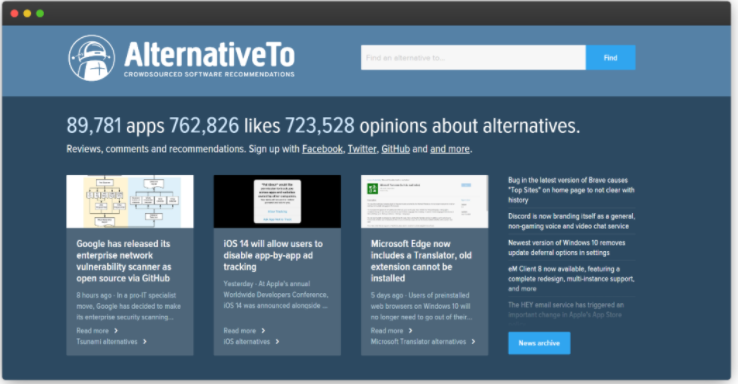Viewport: 738px width, 384px height.
Task: Click the 'and more' sign up link
Action: (x=450, y=149)
